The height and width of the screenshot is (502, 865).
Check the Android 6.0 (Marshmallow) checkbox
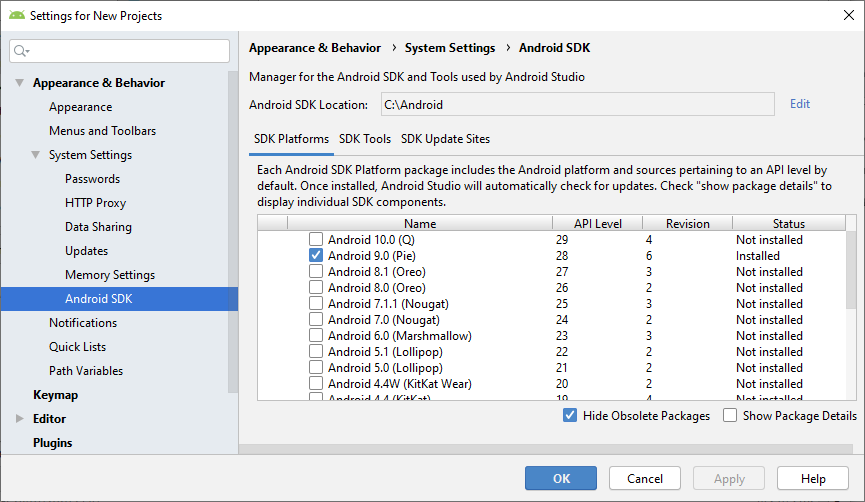click(316, 335)
